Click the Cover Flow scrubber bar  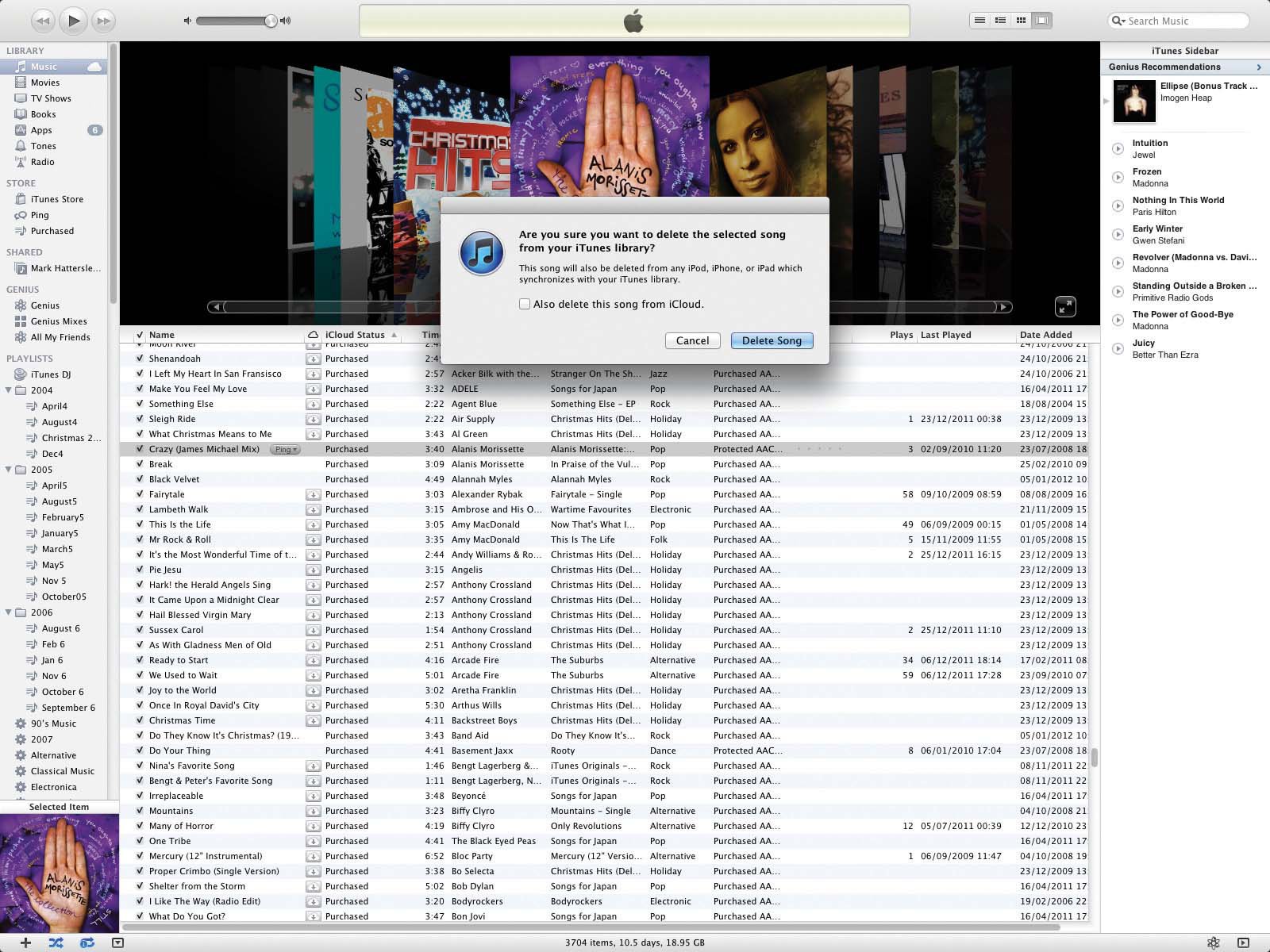610,306
